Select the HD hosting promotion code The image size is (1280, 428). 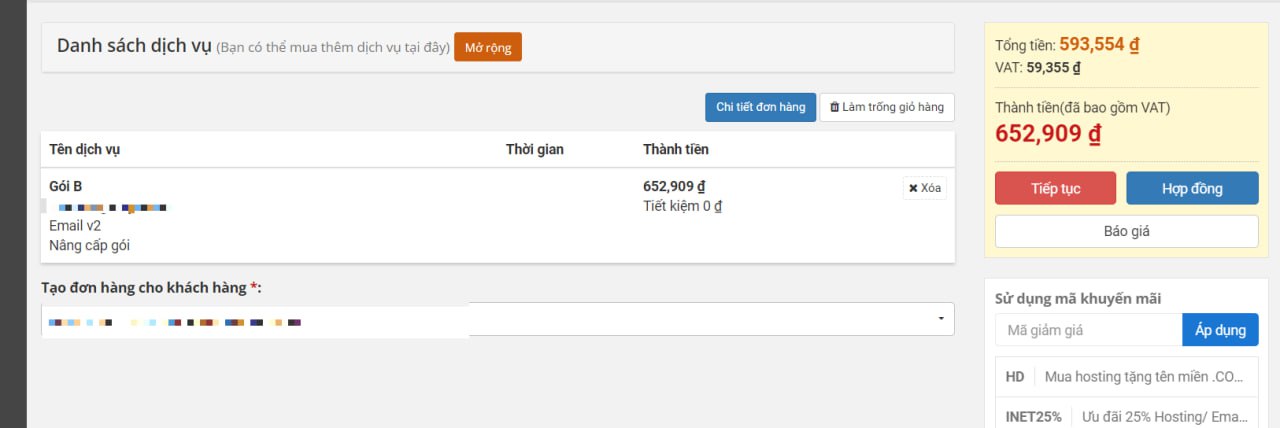click(1127, 377)
